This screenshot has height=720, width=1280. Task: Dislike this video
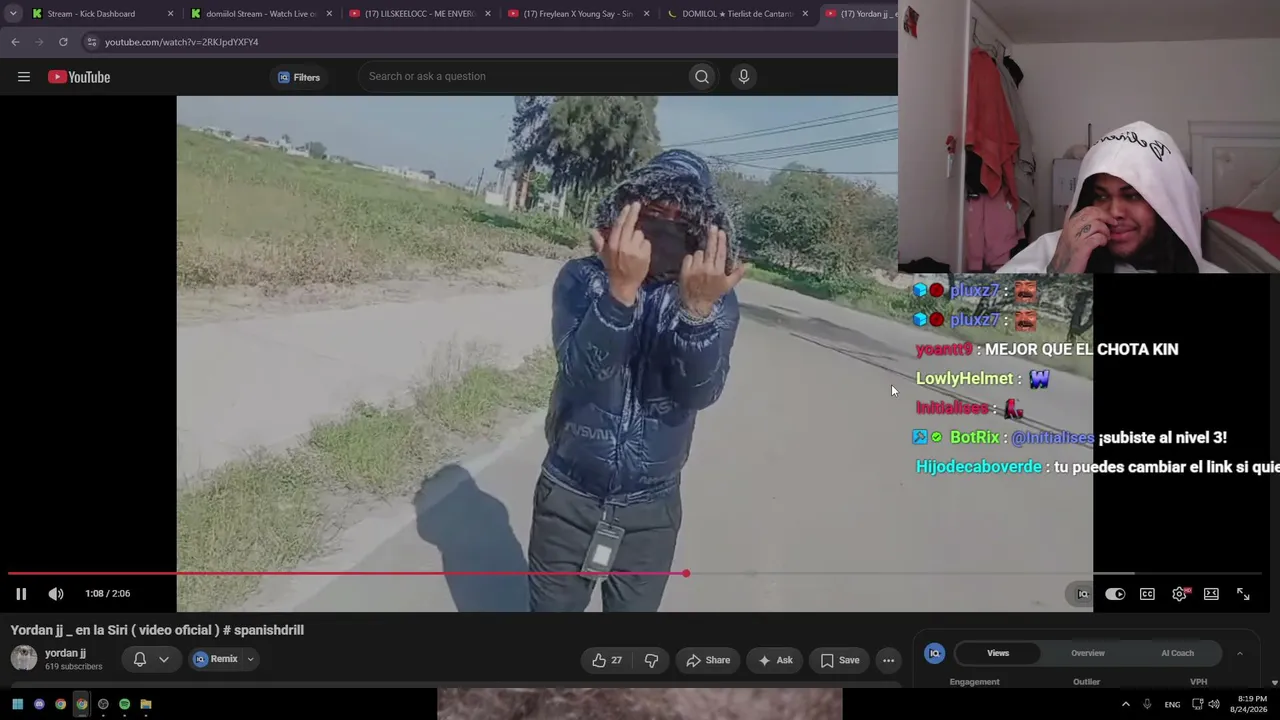pos(652,660)
